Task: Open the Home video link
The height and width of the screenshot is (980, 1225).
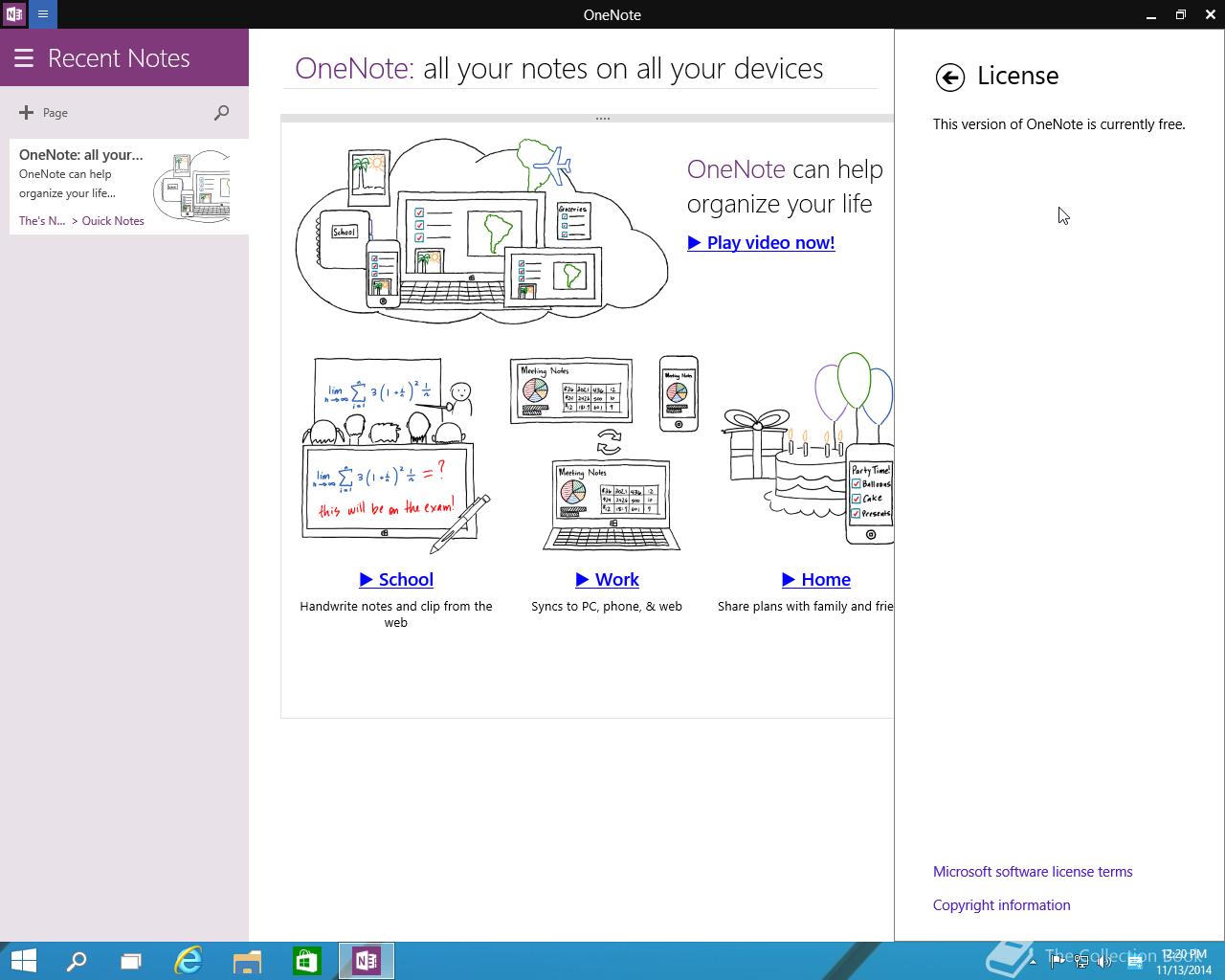Action: [816, 580]
